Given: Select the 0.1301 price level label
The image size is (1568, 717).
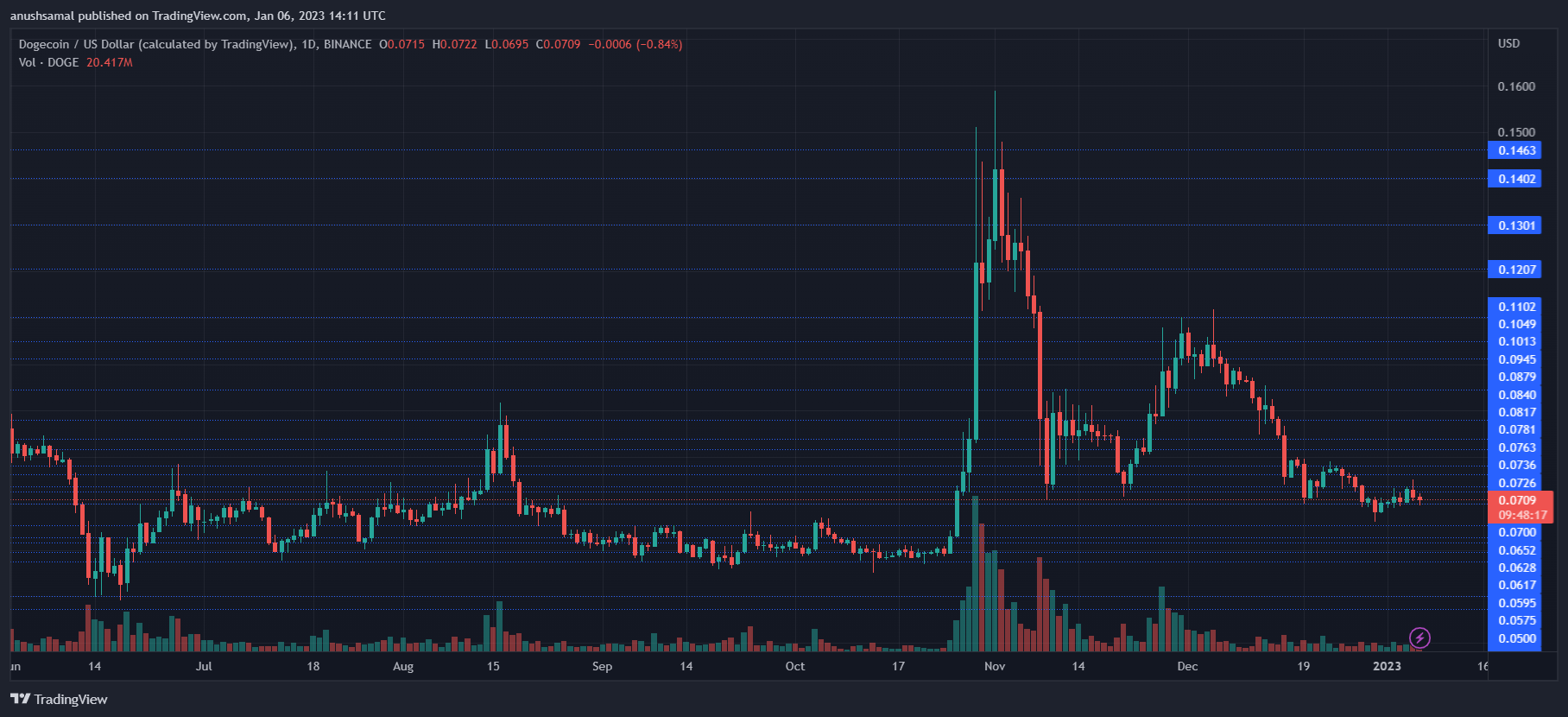Looking at the screenshot, I should point(1514,225).
